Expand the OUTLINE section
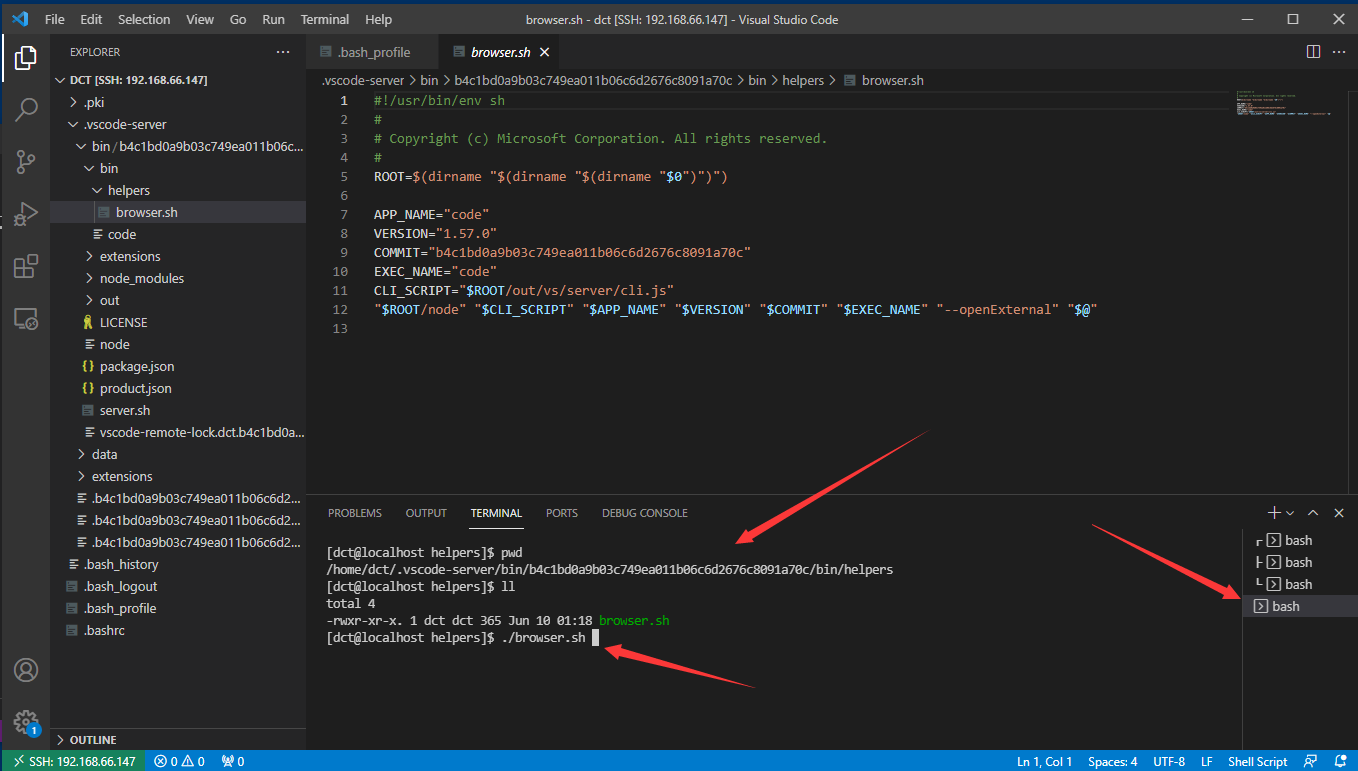 pos(178,740)
